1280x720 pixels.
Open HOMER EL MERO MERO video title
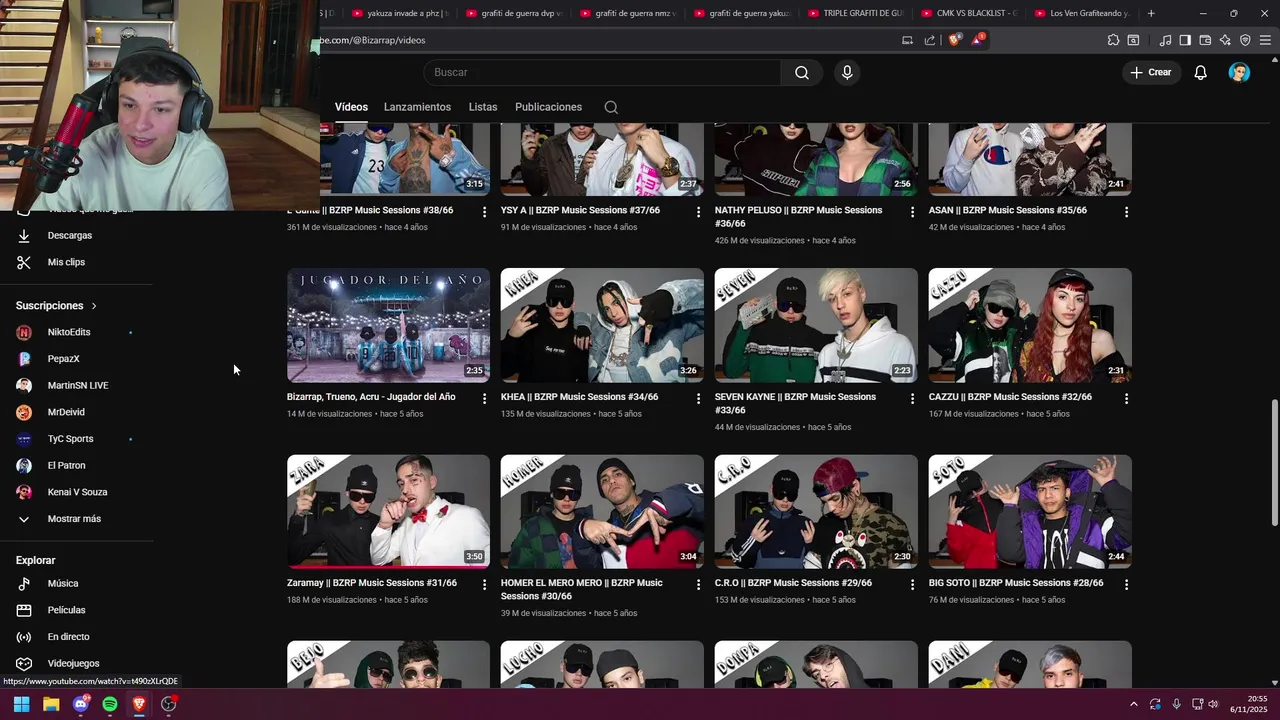click(x=582, y=590)
